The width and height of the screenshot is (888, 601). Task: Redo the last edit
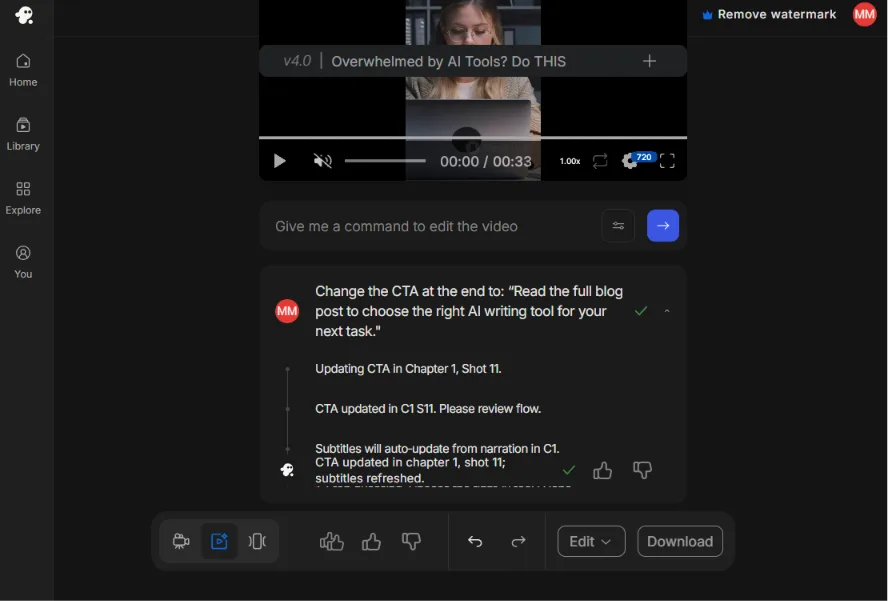click(x=518, y=542)
